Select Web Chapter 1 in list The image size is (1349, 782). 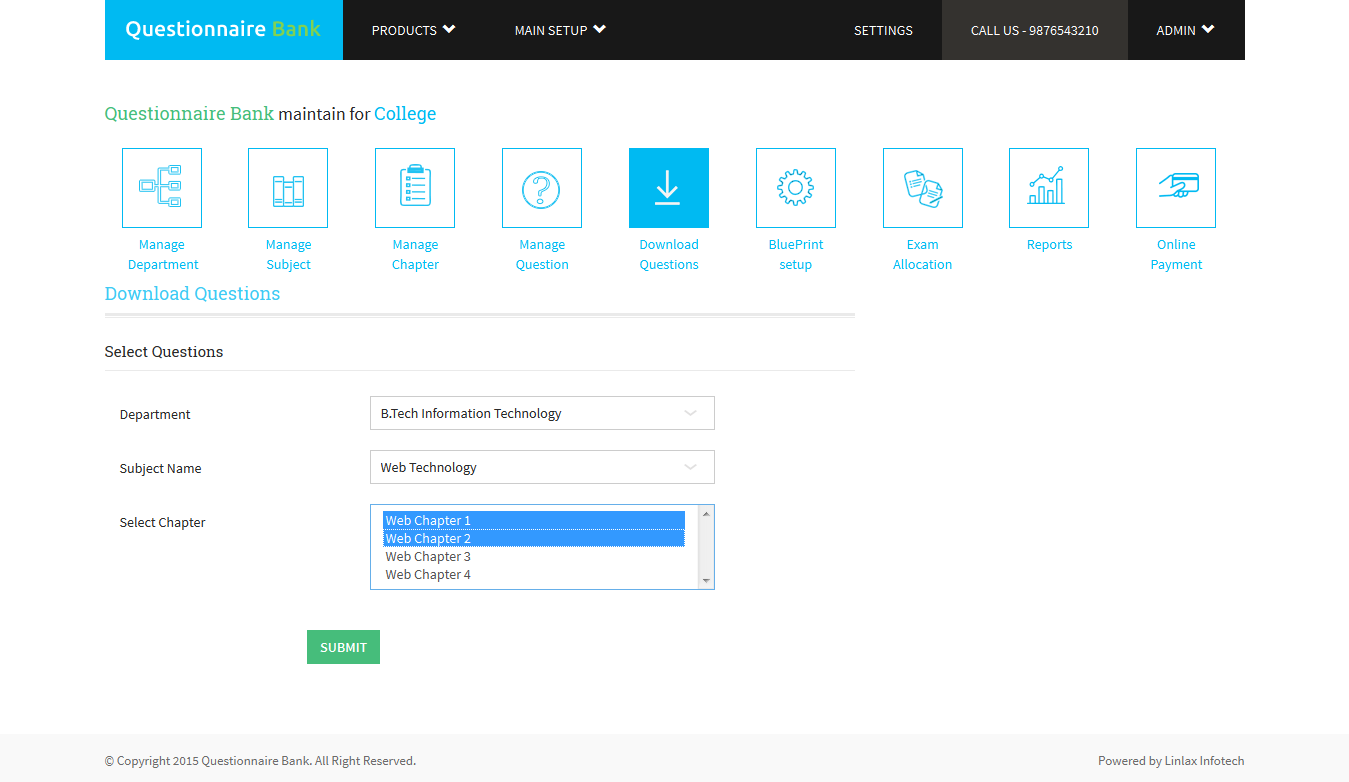click(x=534, y=520)
